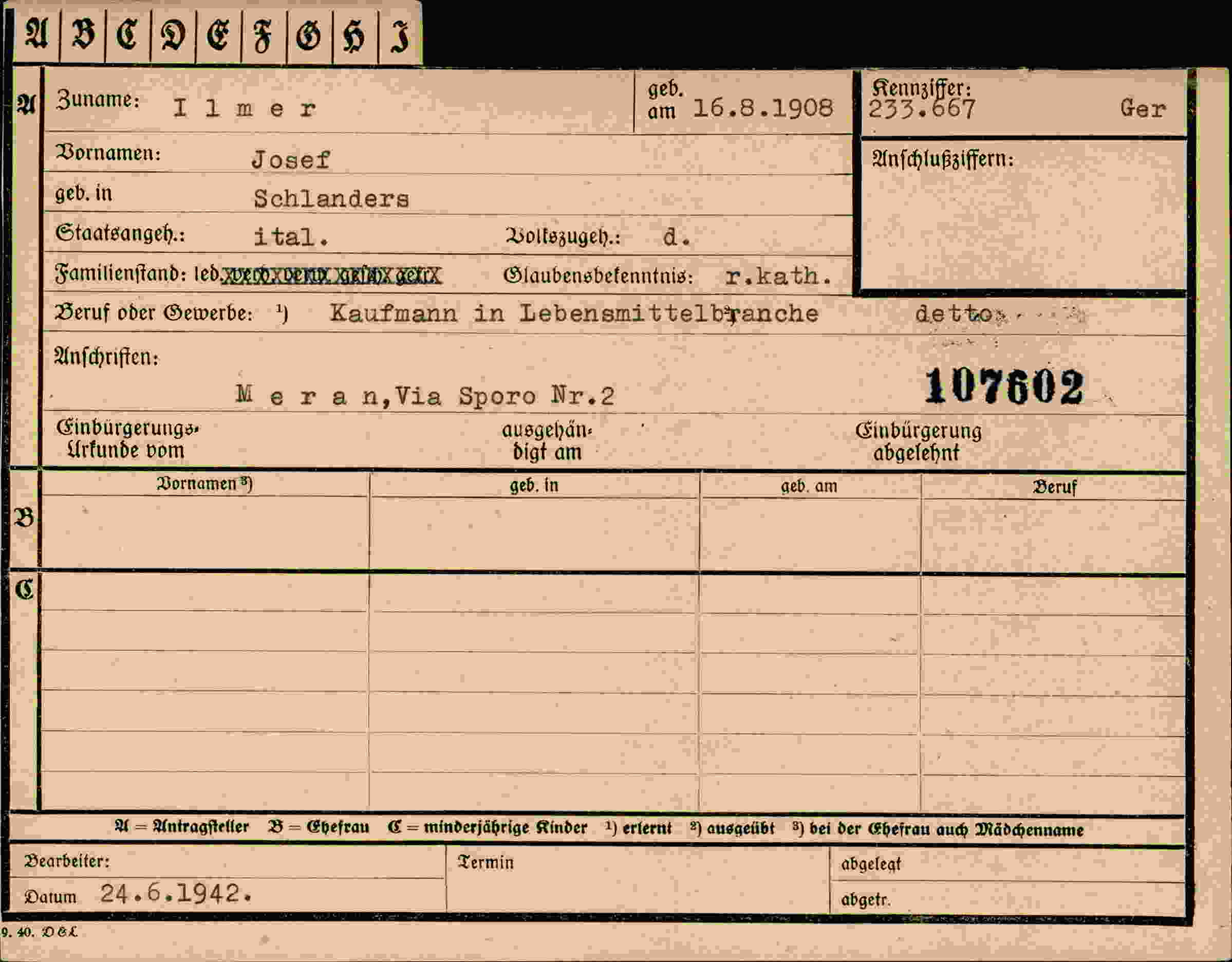Click the index tab letter F
This screenshot has height=962, width=1232.
point(263,36)
